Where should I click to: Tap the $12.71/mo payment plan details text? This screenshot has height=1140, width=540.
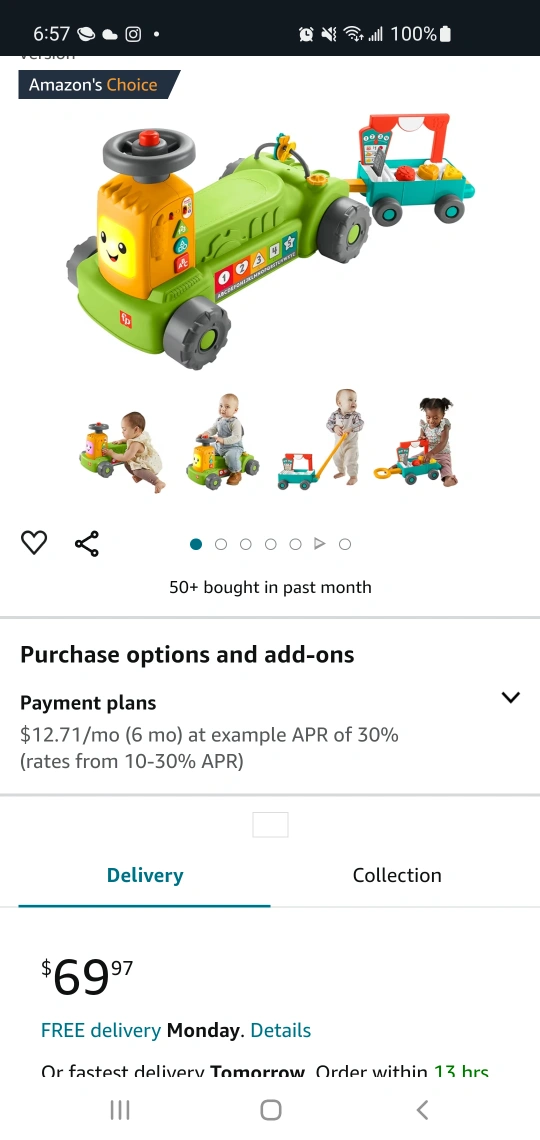209,748
